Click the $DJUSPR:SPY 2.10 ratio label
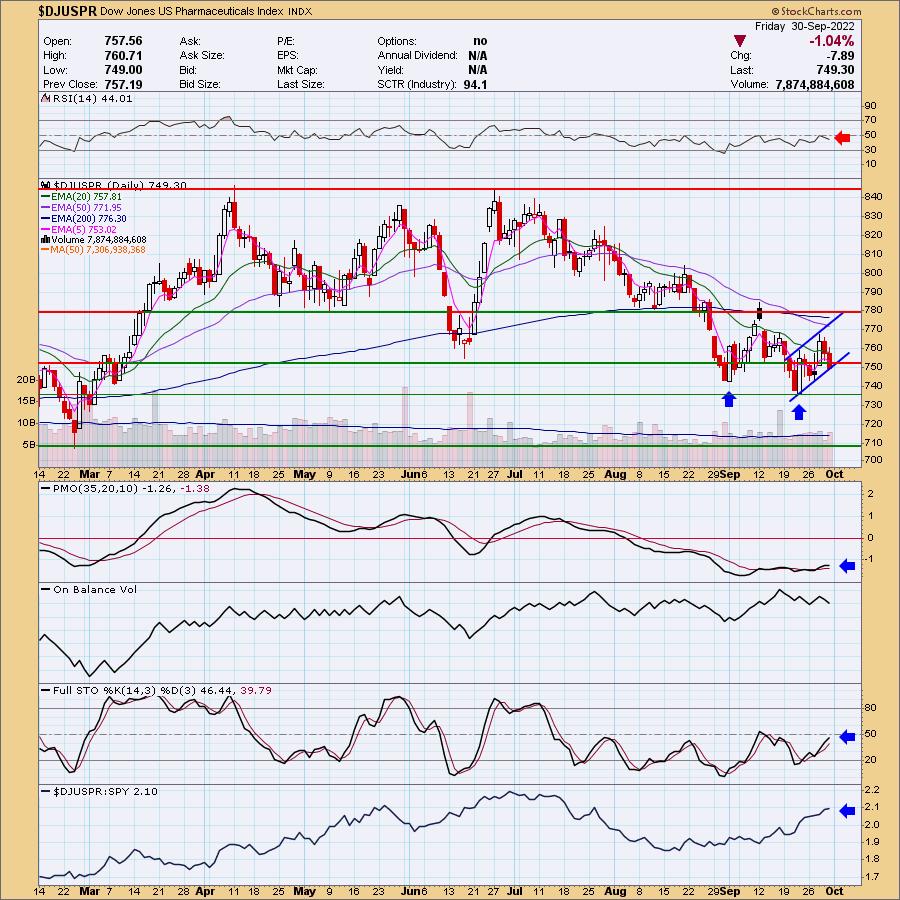The image size is (900, 900). click(105, 792)
